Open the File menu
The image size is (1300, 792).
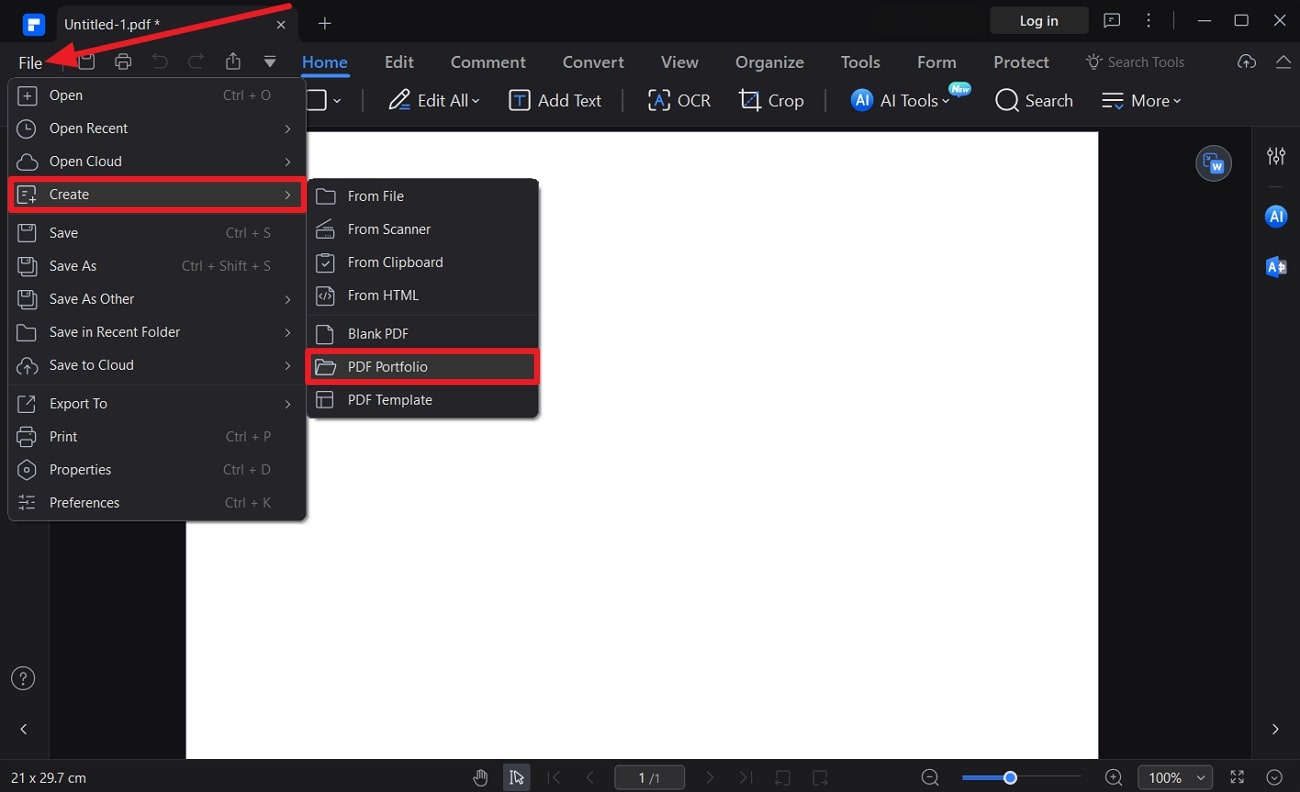click(x=30, y=62)
